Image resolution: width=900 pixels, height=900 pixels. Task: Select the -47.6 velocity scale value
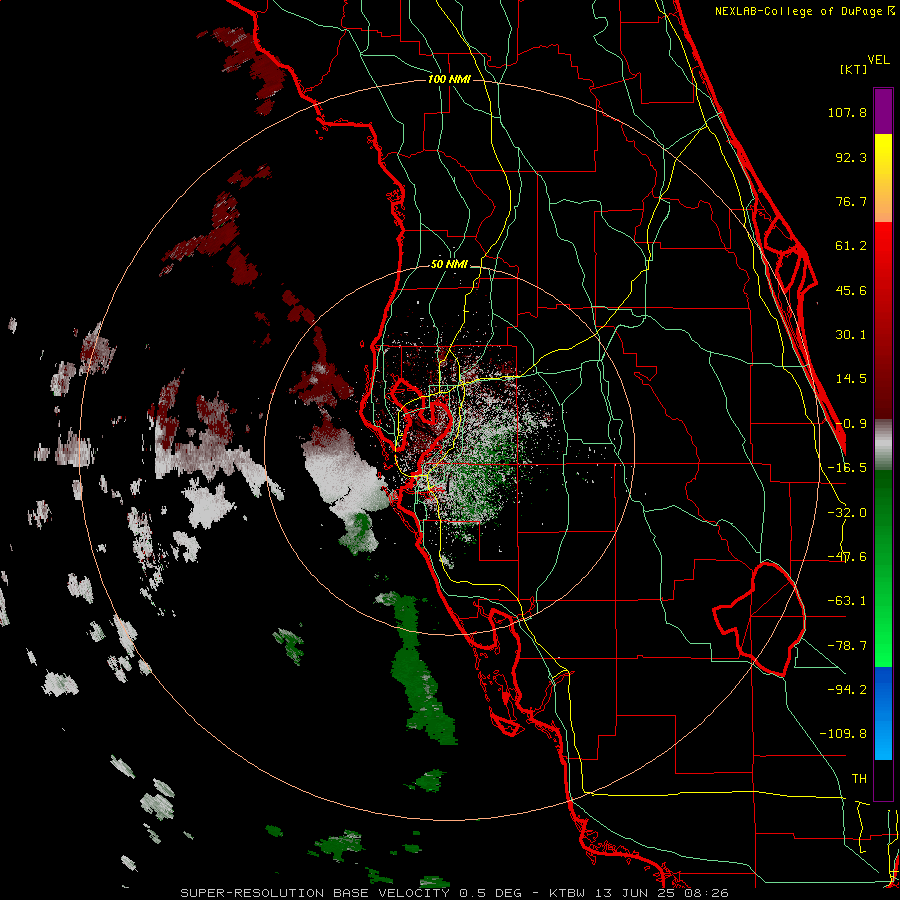[847, 557]
